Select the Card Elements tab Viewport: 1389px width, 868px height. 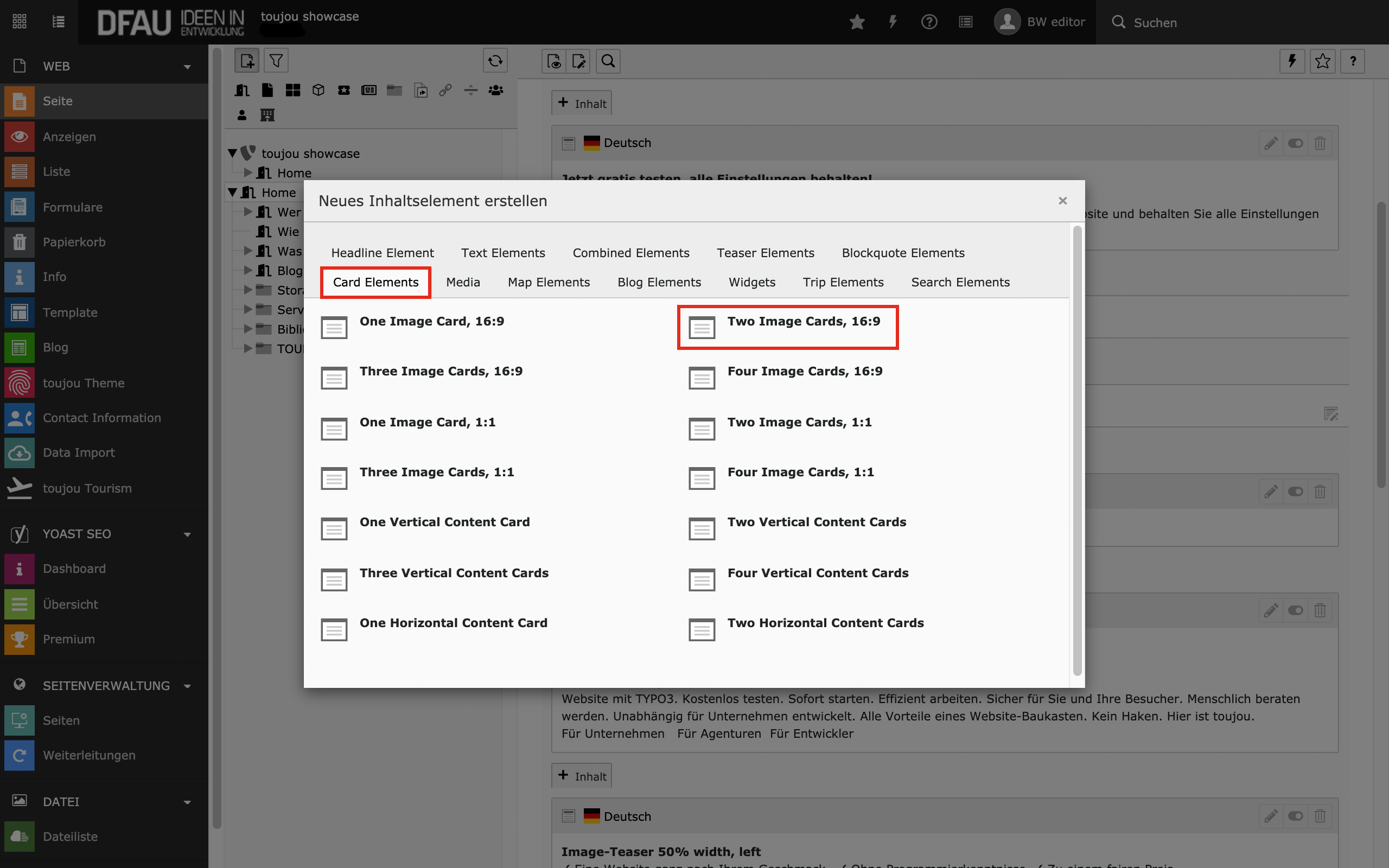tap(375, 282)
